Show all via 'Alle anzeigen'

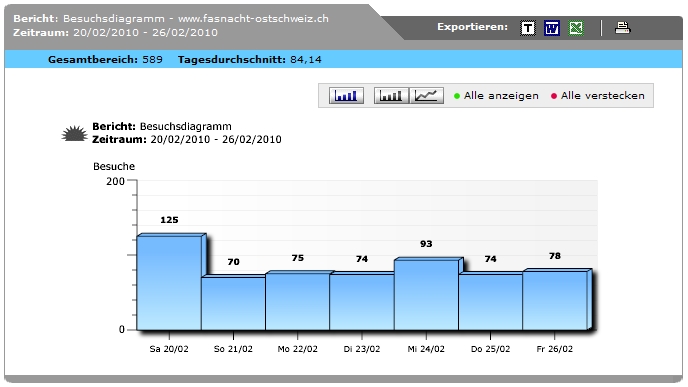(496, 96)
